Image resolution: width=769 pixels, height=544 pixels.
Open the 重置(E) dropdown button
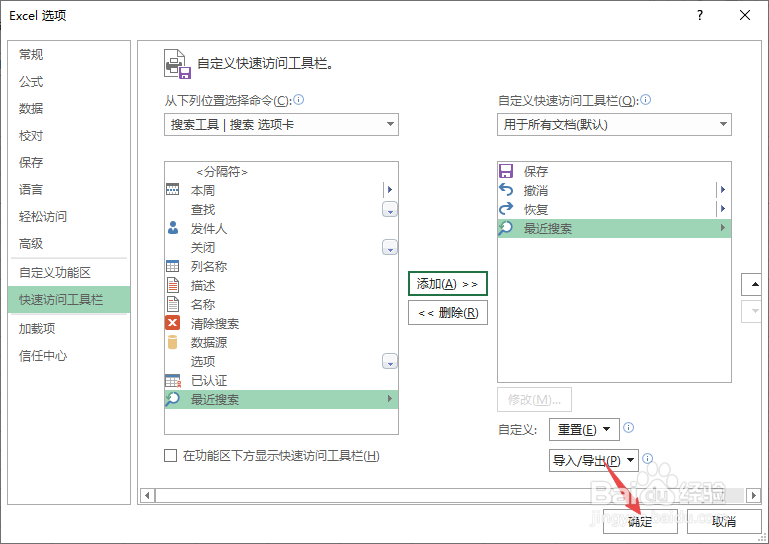coord(584,430)
